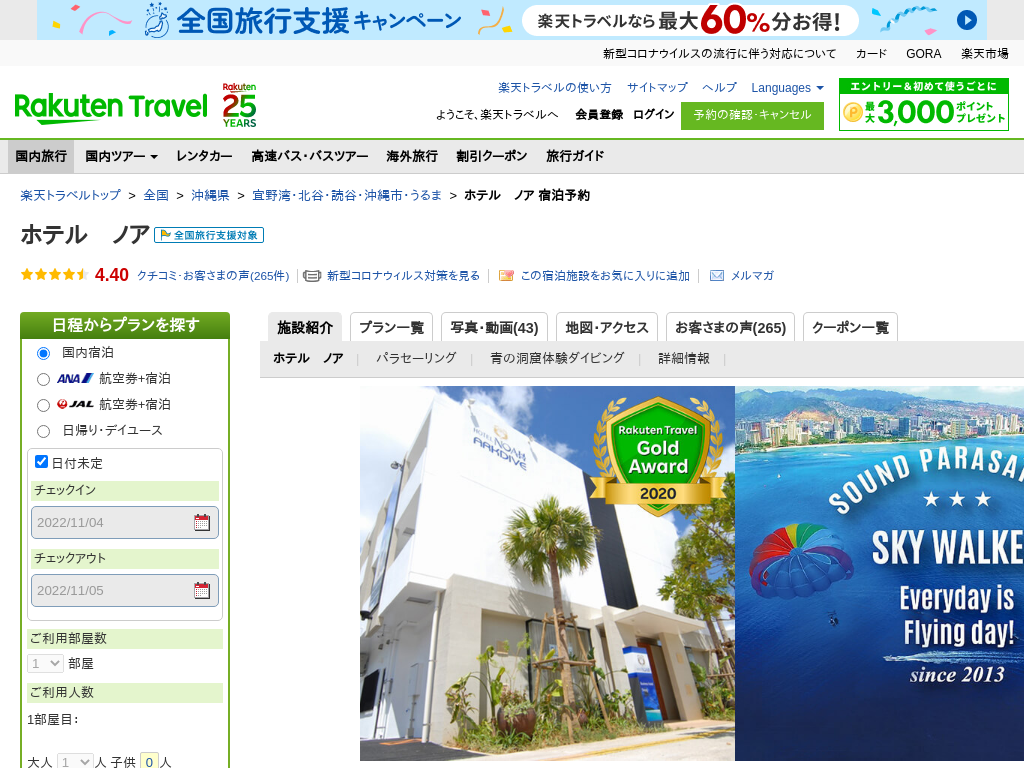Switch to お客さまの声(265) tab
This screenshot has width=1024, height=768.
click(x=730, y=327)
